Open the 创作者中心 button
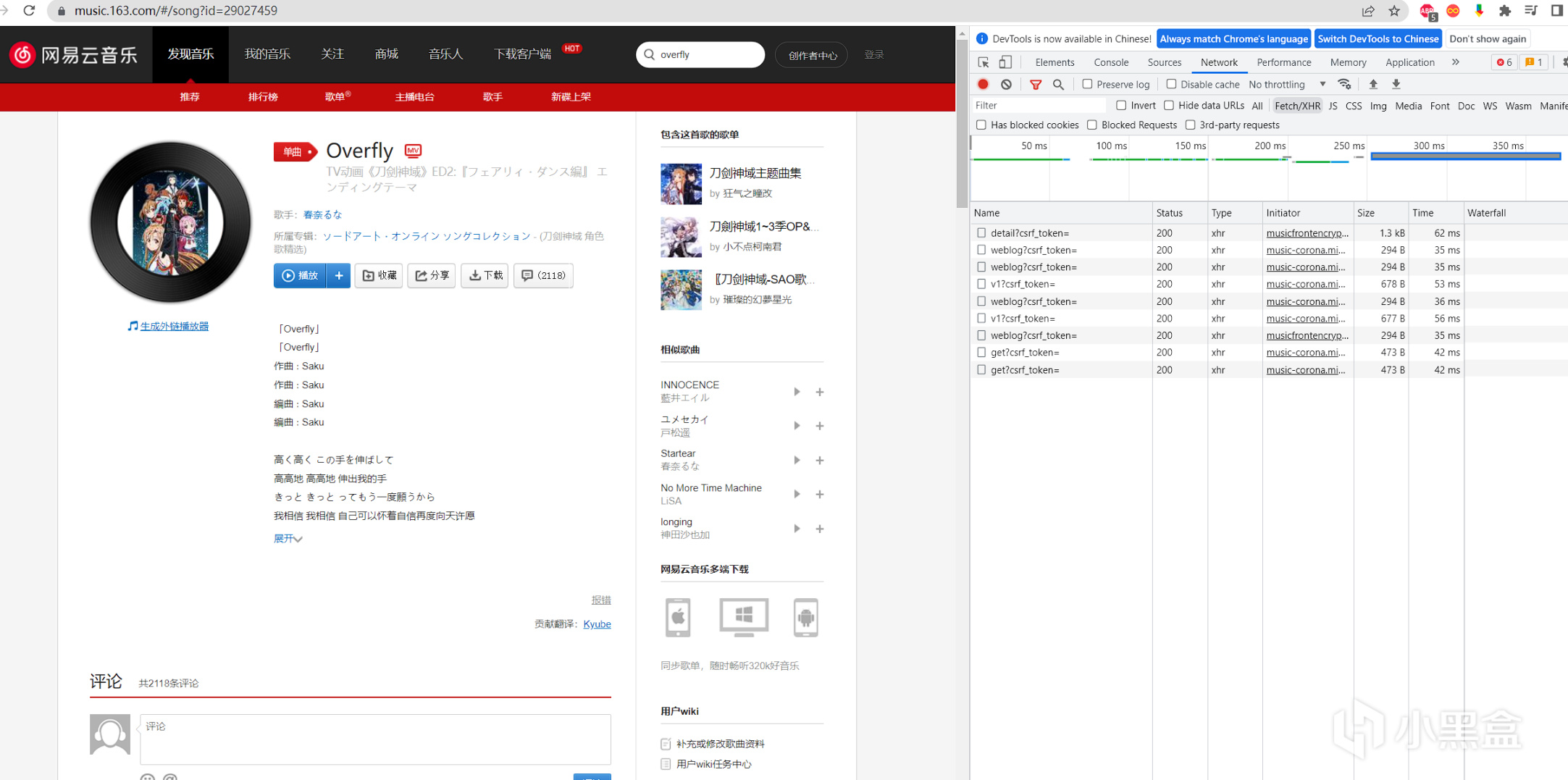Viewport: 1568px width, 780px height. coord(812,55)
